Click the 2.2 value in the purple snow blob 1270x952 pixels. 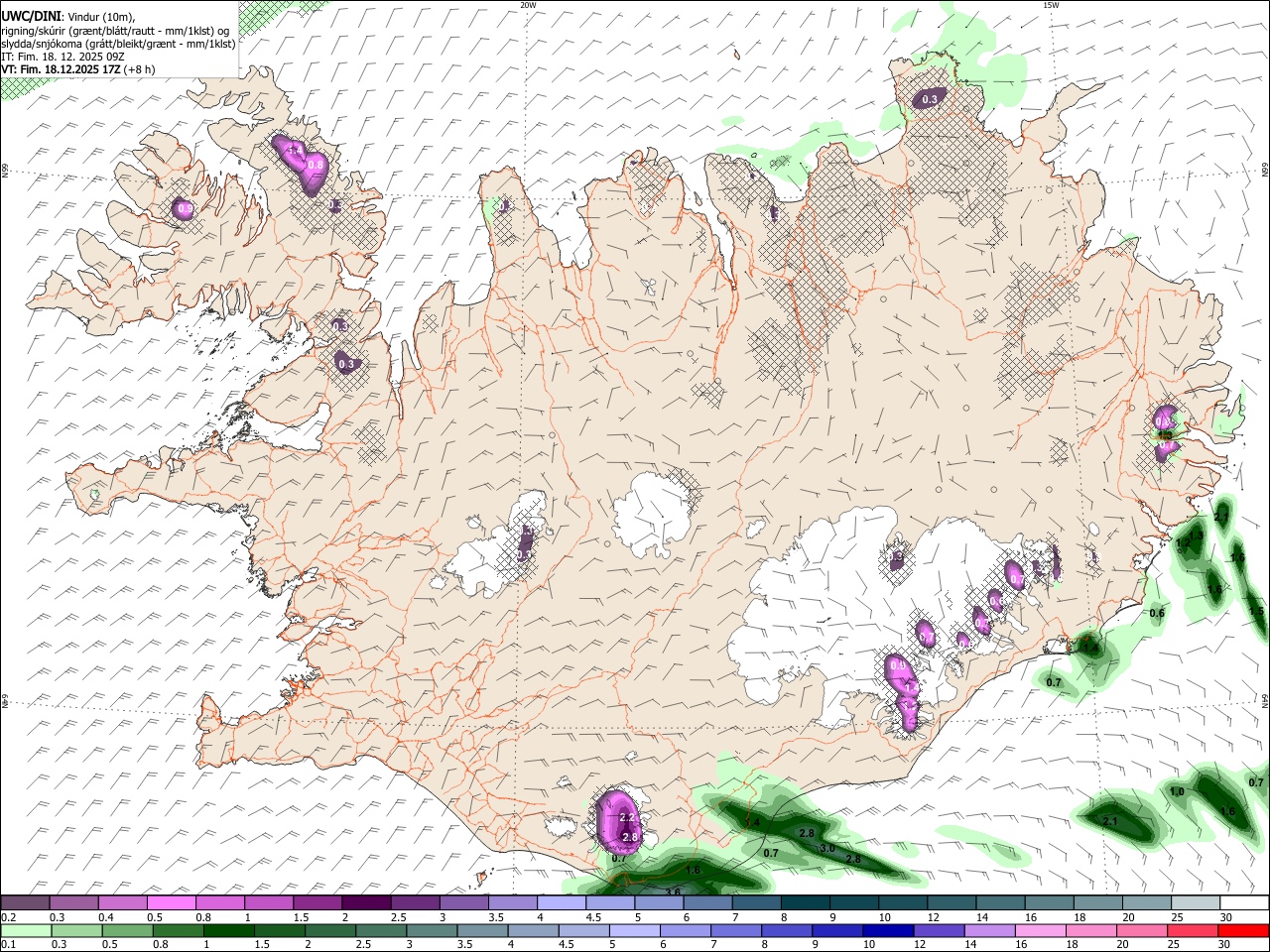627,818
